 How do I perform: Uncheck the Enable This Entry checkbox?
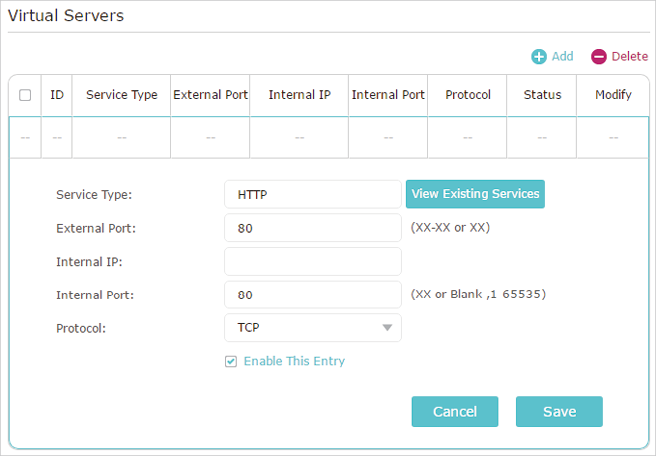pos(231,361)
